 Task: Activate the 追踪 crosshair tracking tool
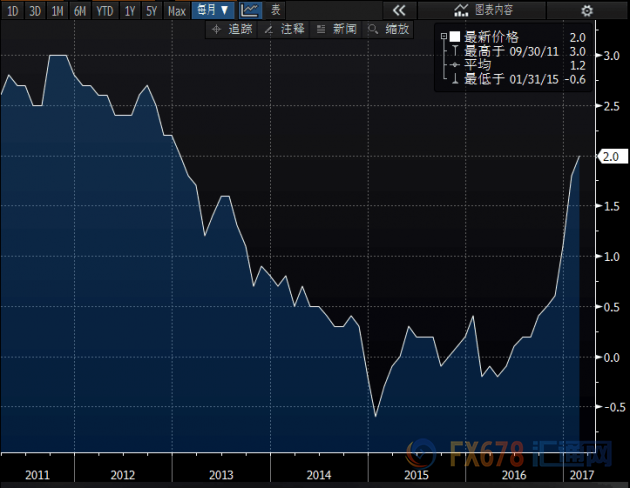(x=234, y=29)
